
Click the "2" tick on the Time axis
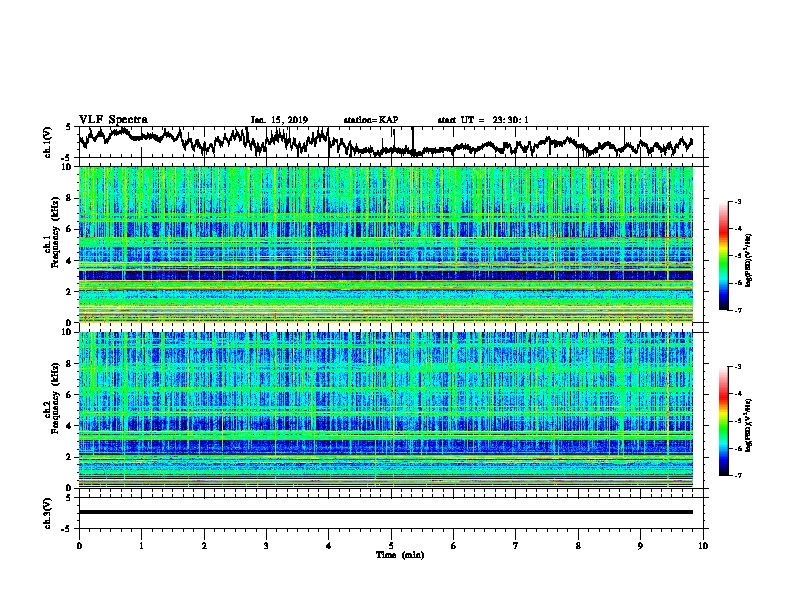click(204, 546)
